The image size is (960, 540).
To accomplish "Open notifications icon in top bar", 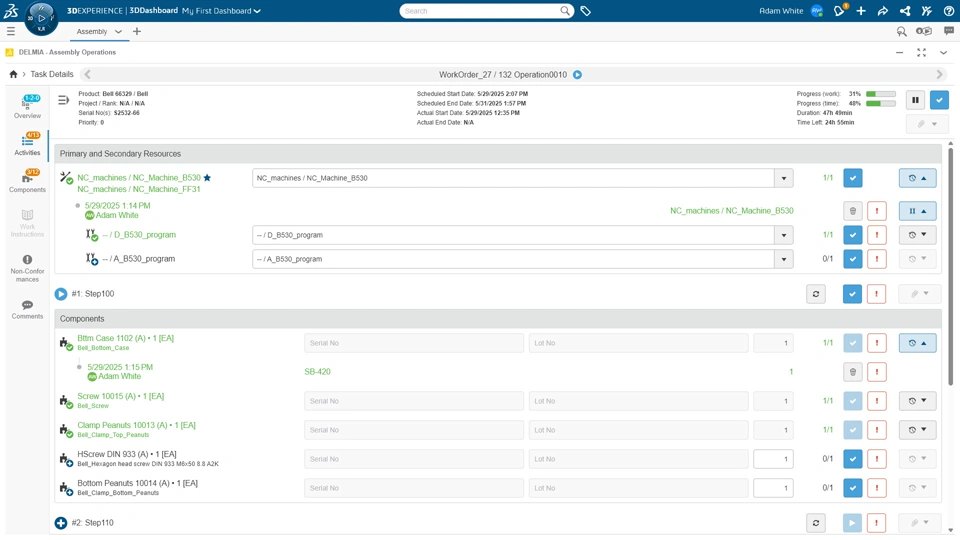I will pos(839,10).
